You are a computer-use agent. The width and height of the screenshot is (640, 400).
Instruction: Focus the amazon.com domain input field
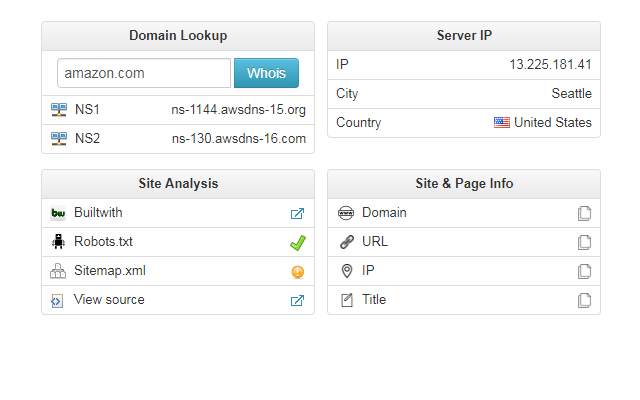pos(144,73)
